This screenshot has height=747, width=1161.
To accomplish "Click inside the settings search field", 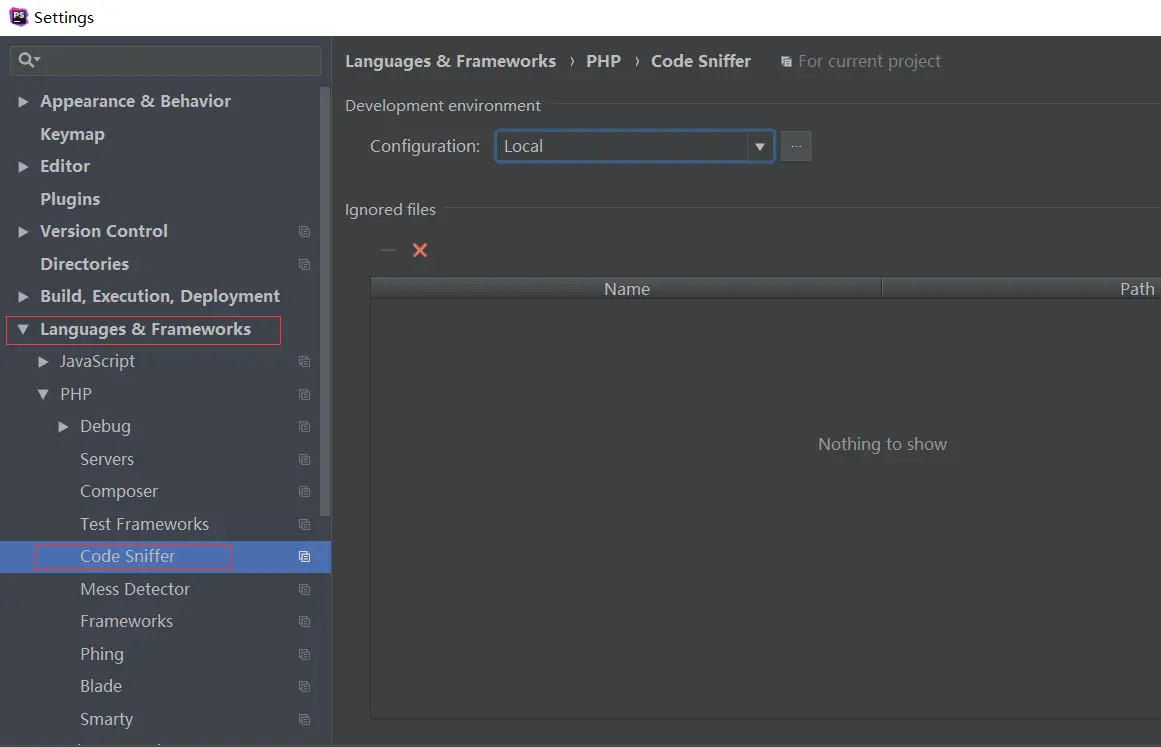I will coord(165,60).
